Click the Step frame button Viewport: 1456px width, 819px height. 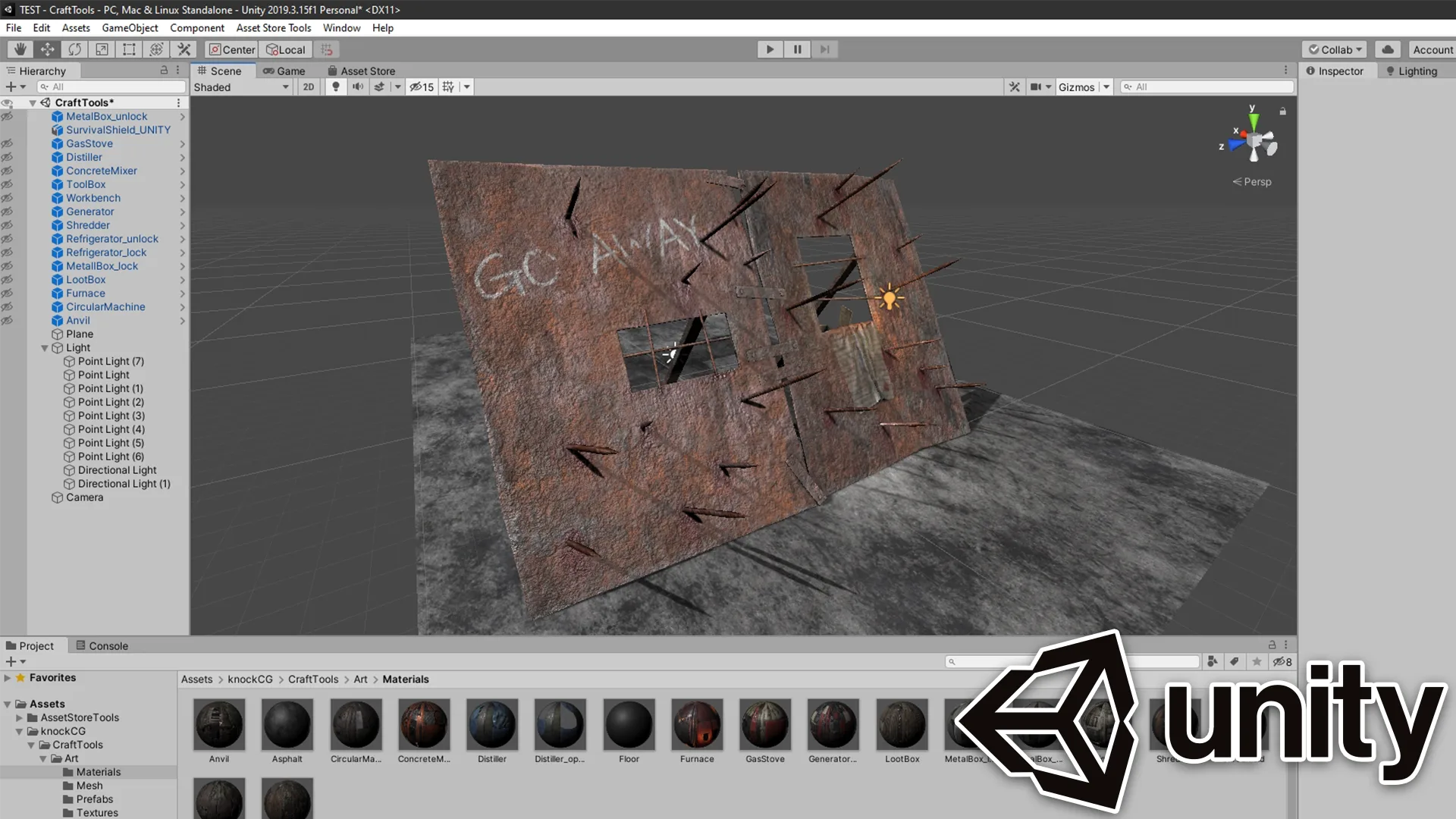825,49
